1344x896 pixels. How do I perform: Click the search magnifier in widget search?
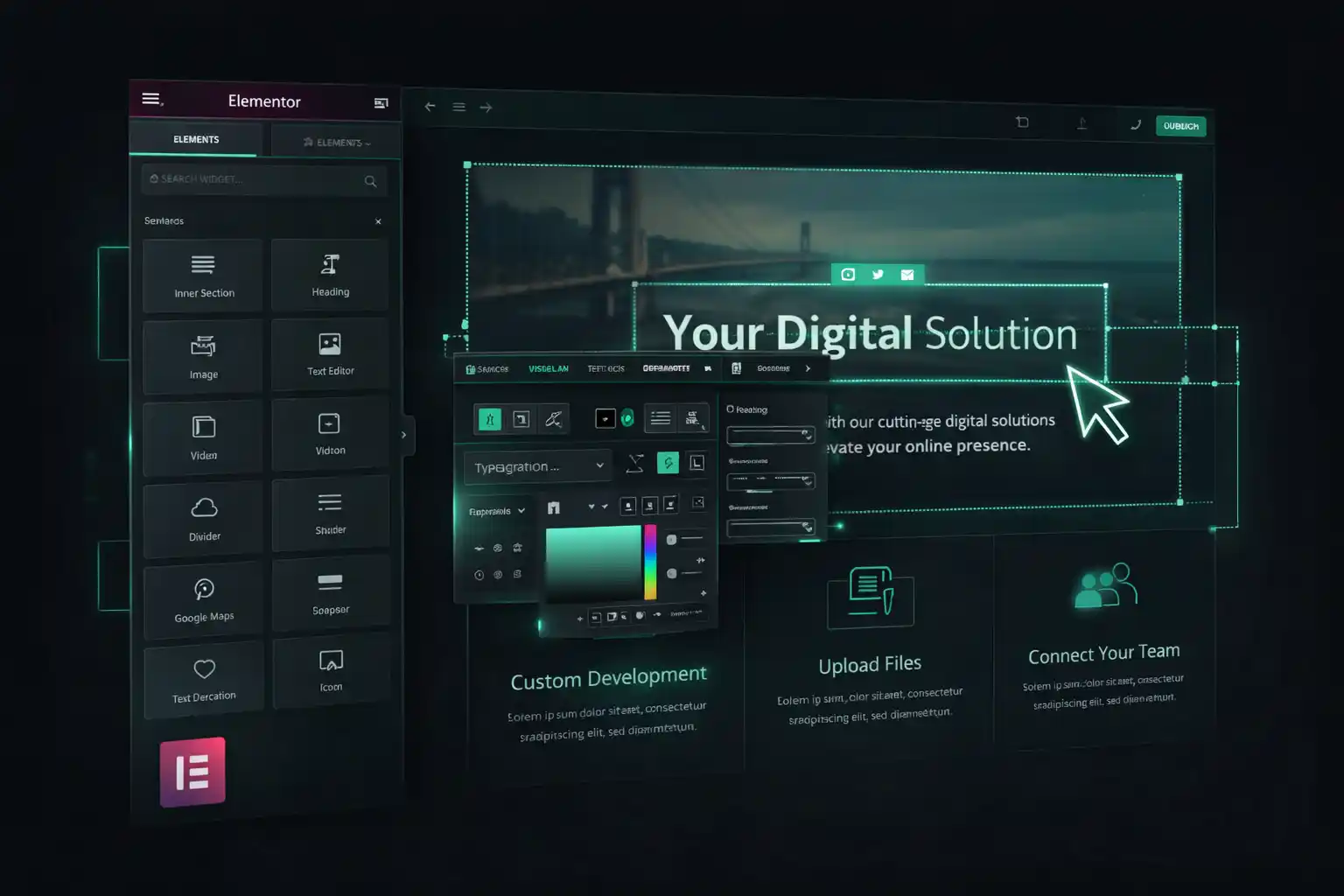click(370, 181)
